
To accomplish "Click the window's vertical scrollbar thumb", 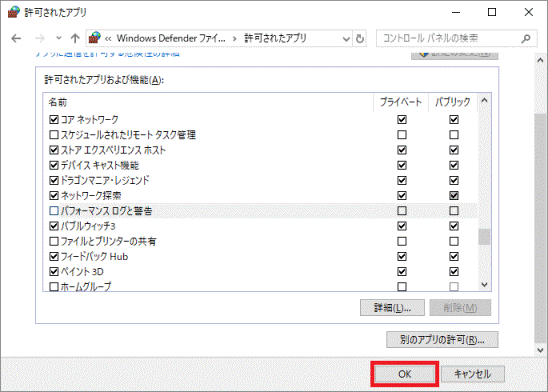I will click(540, 228).
